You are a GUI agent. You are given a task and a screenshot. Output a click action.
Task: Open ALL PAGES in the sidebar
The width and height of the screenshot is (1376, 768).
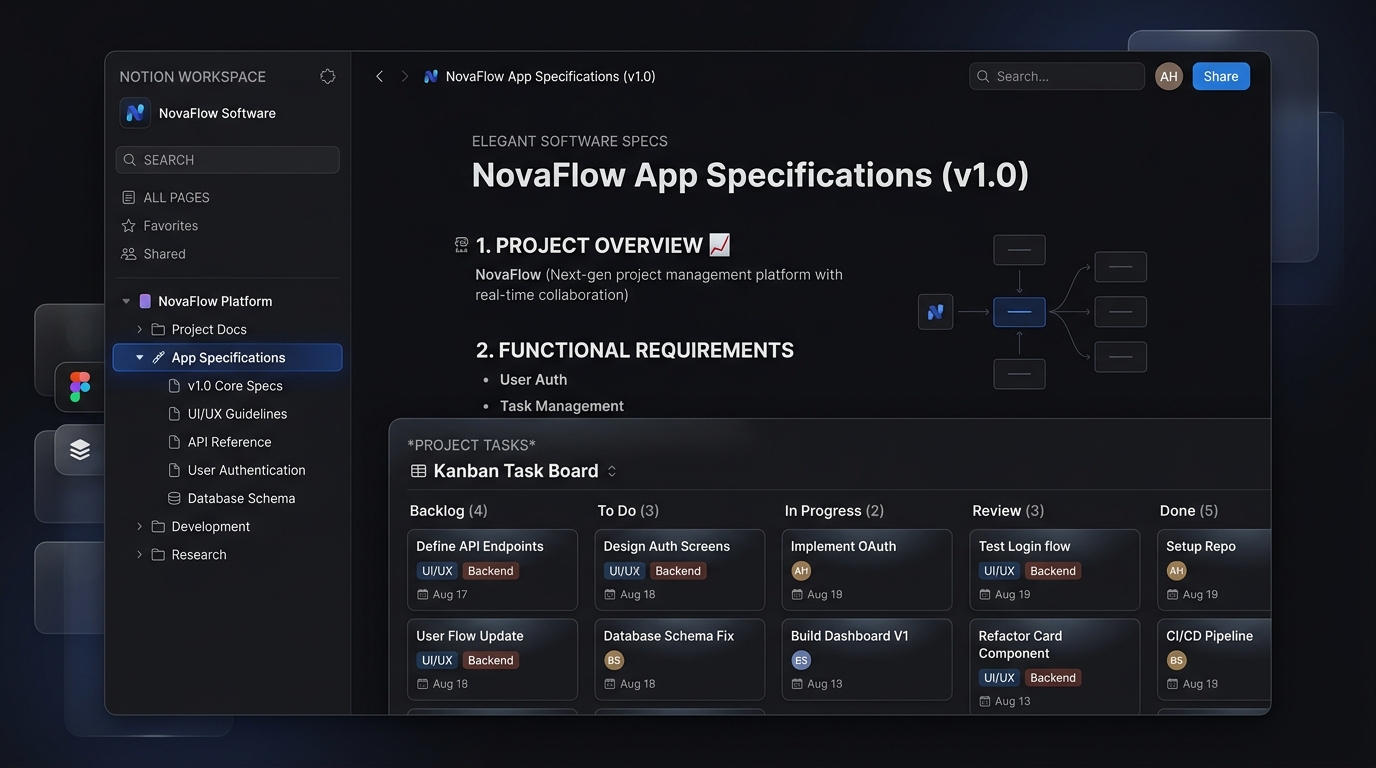click(x=176, y=198)
